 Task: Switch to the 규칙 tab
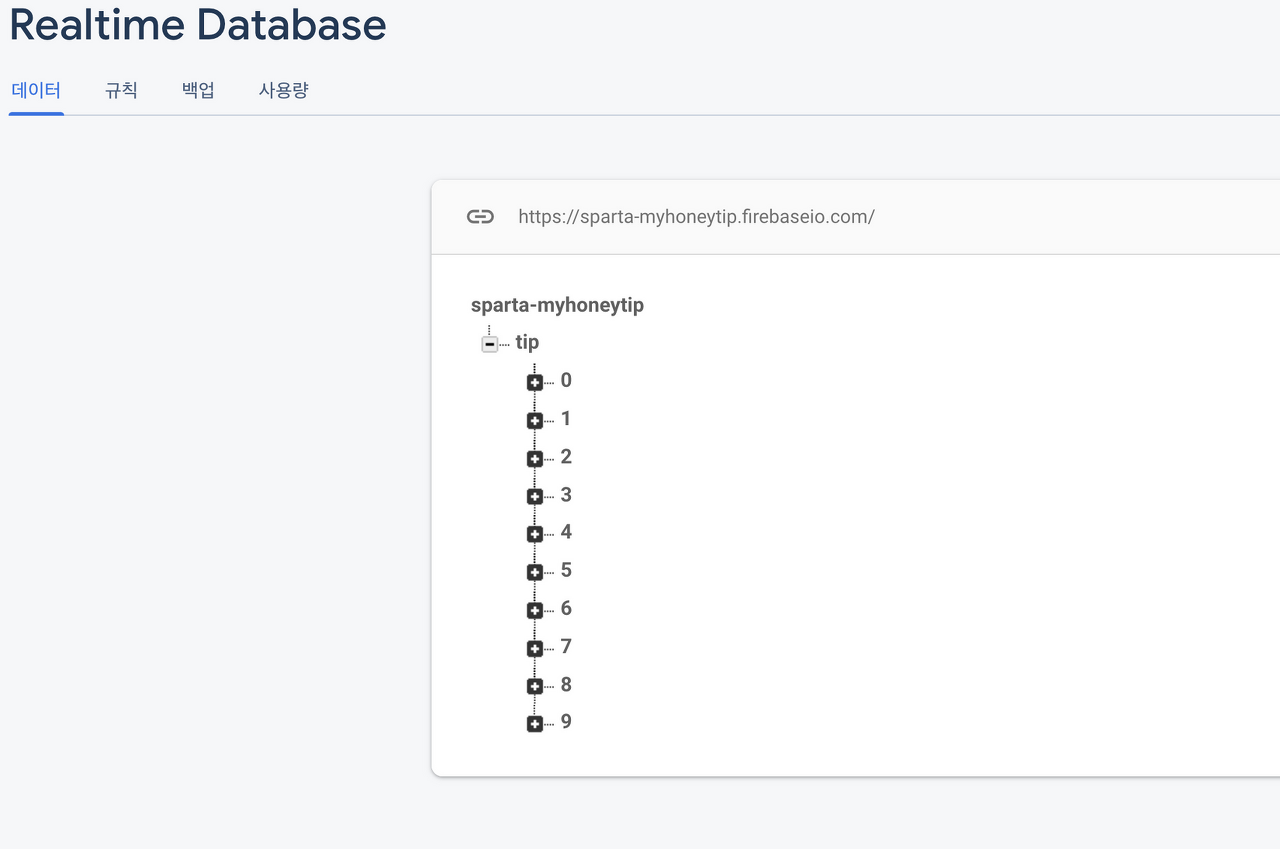click(x=121, y=91)
